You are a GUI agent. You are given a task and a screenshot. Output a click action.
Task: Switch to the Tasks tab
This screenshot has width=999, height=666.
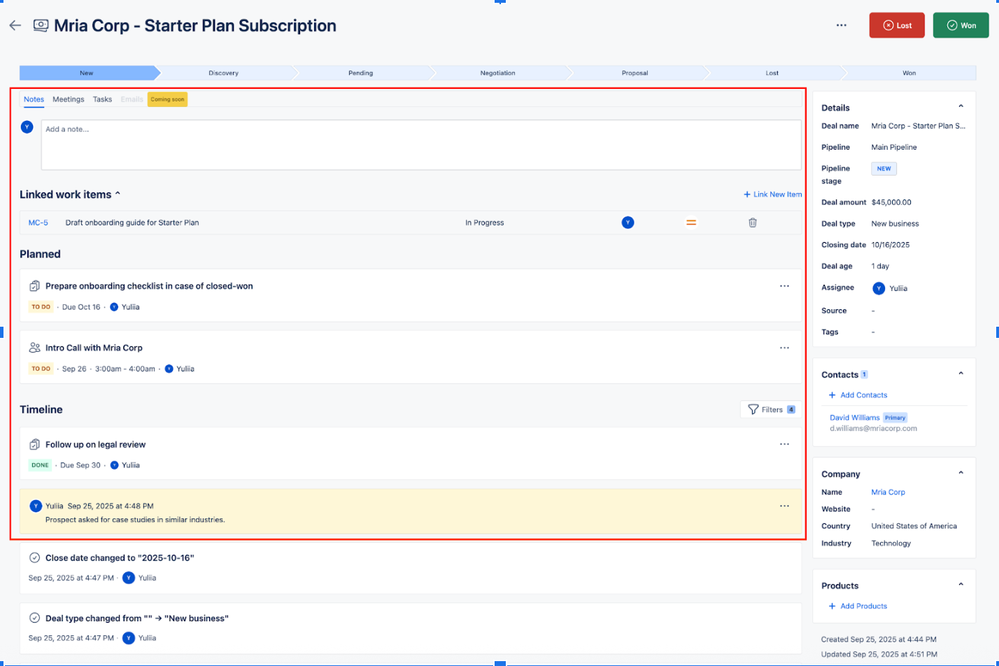point(103,99)
